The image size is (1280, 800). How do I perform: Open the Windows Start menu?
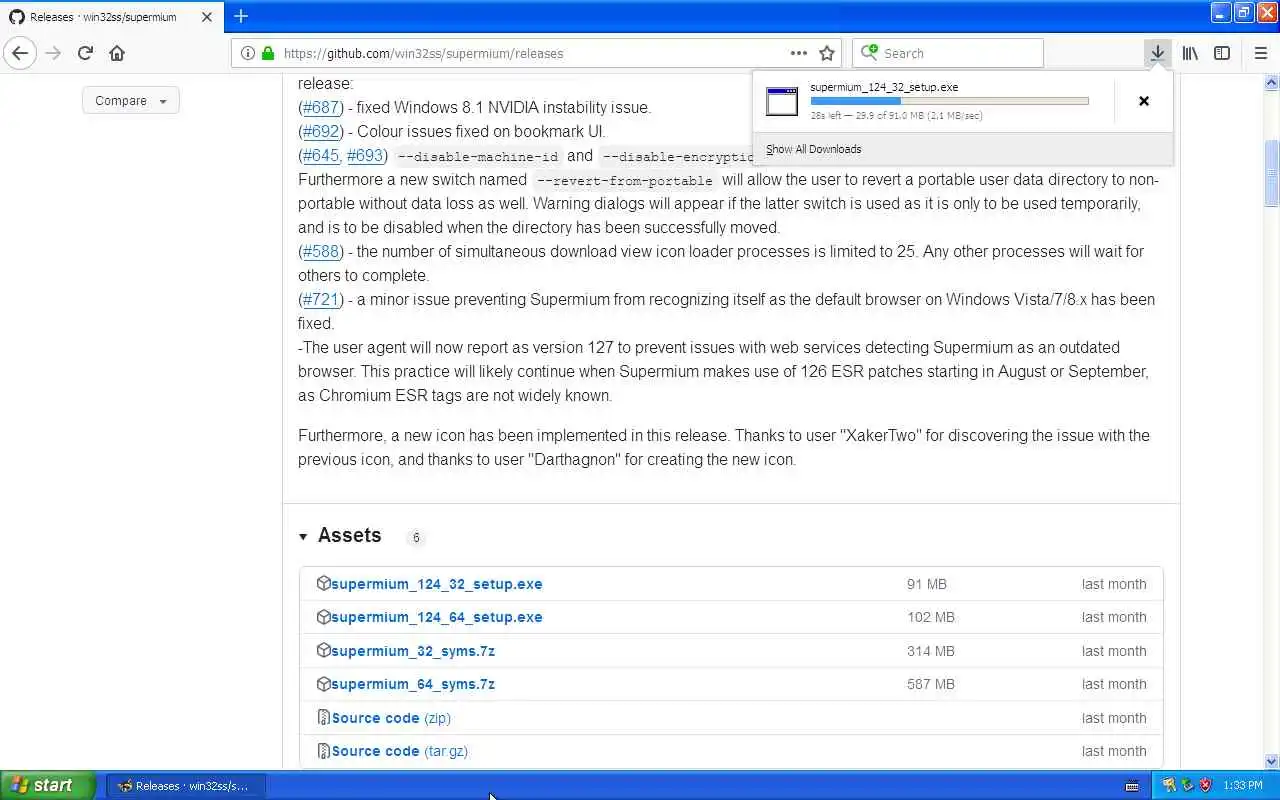[48, 785]
